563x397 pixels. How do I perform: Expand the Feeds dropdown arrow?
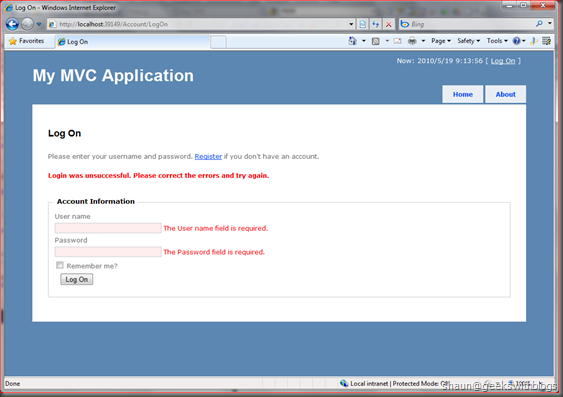tap(387, 41)
